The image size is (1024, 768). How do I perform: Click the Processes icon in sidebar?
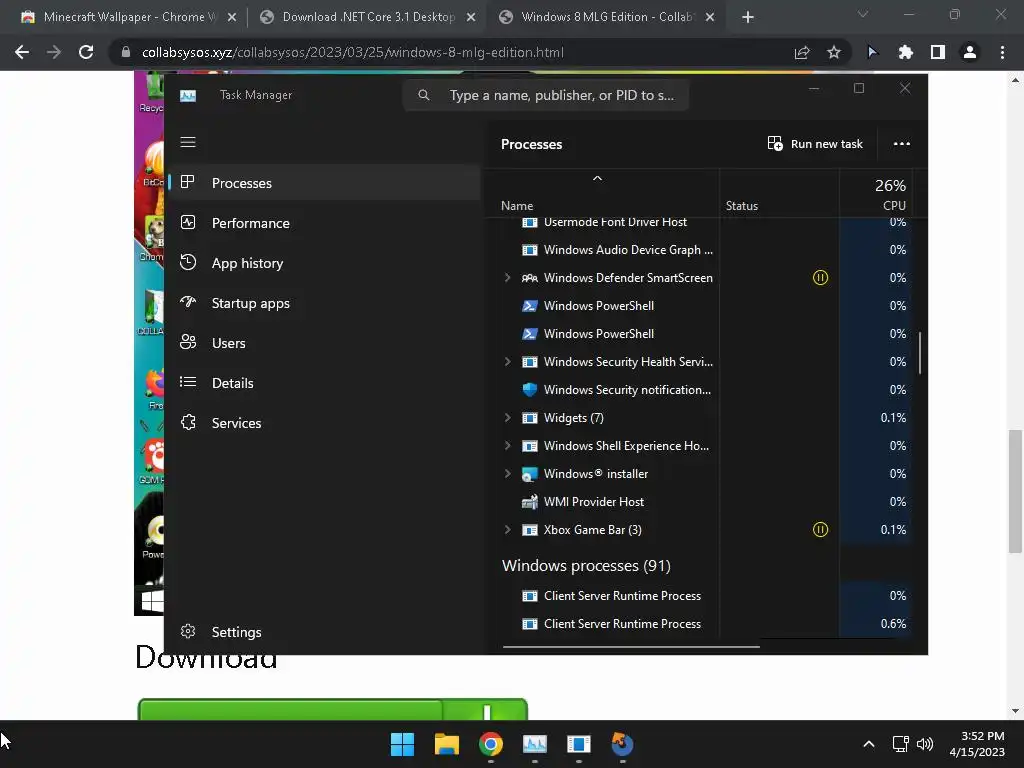[188, 182]
